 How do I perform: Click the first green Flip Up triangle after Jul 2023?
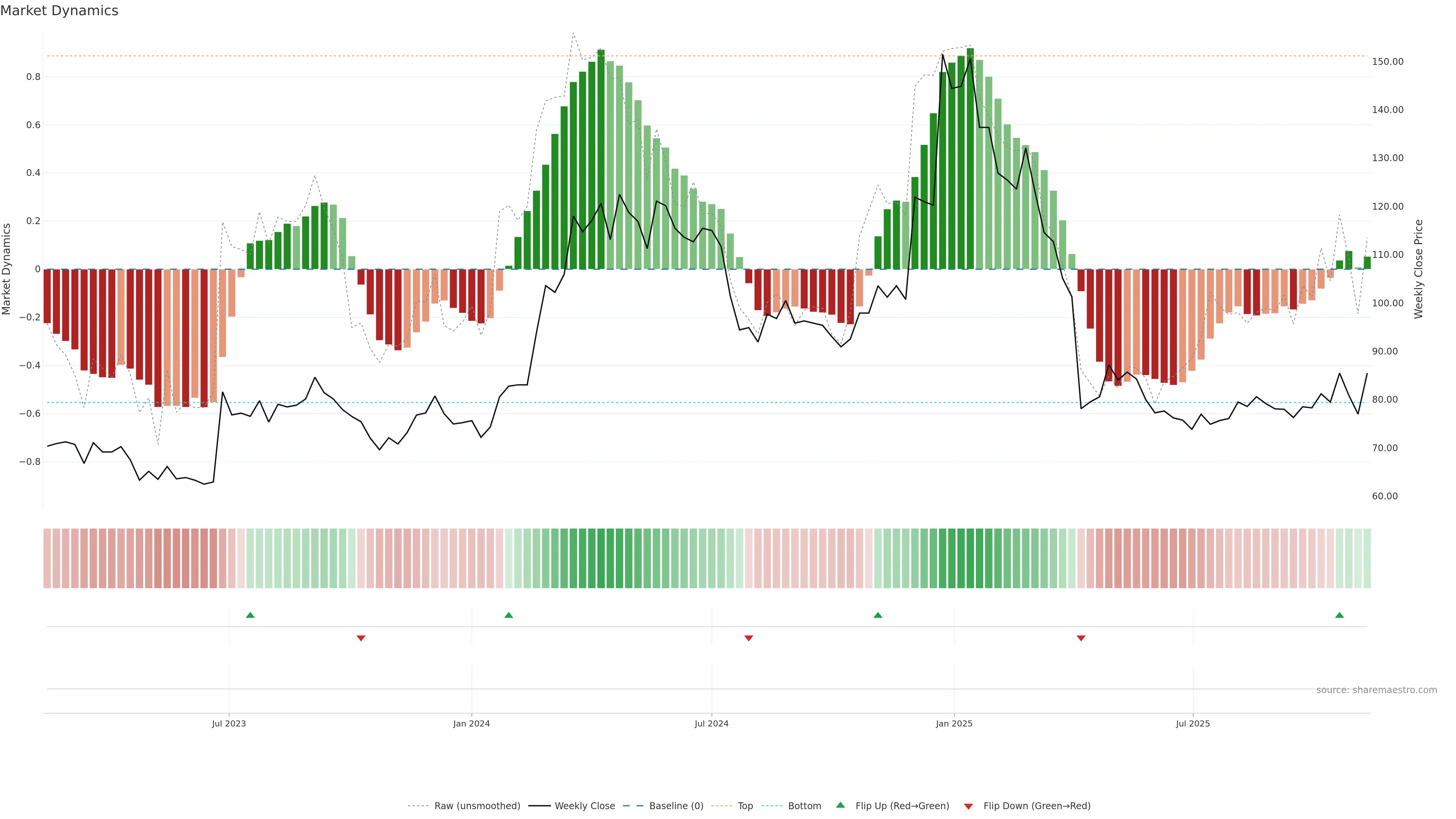coord(250,615)
